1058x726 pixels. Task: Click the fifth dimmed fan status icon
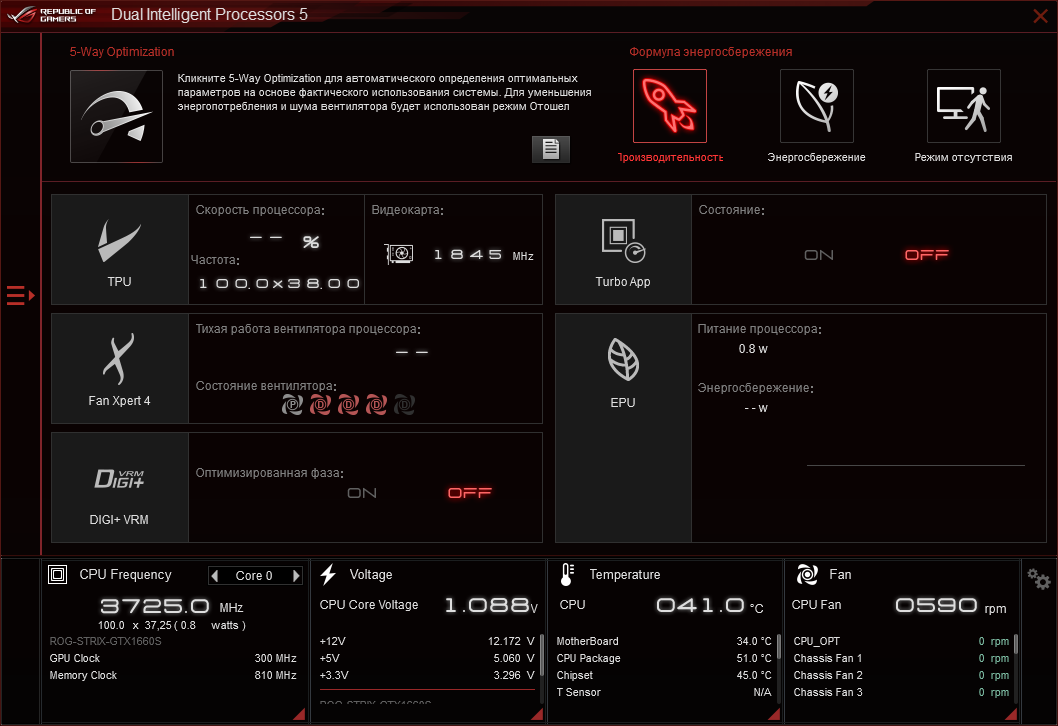tap(404, 405)
